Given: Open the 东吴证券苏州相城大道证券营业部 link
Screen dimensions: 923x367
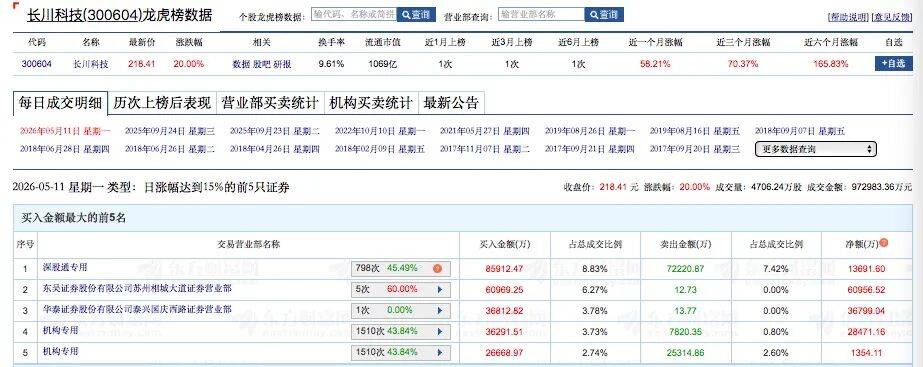Looking at the screenshot, I should pos(137,289).
